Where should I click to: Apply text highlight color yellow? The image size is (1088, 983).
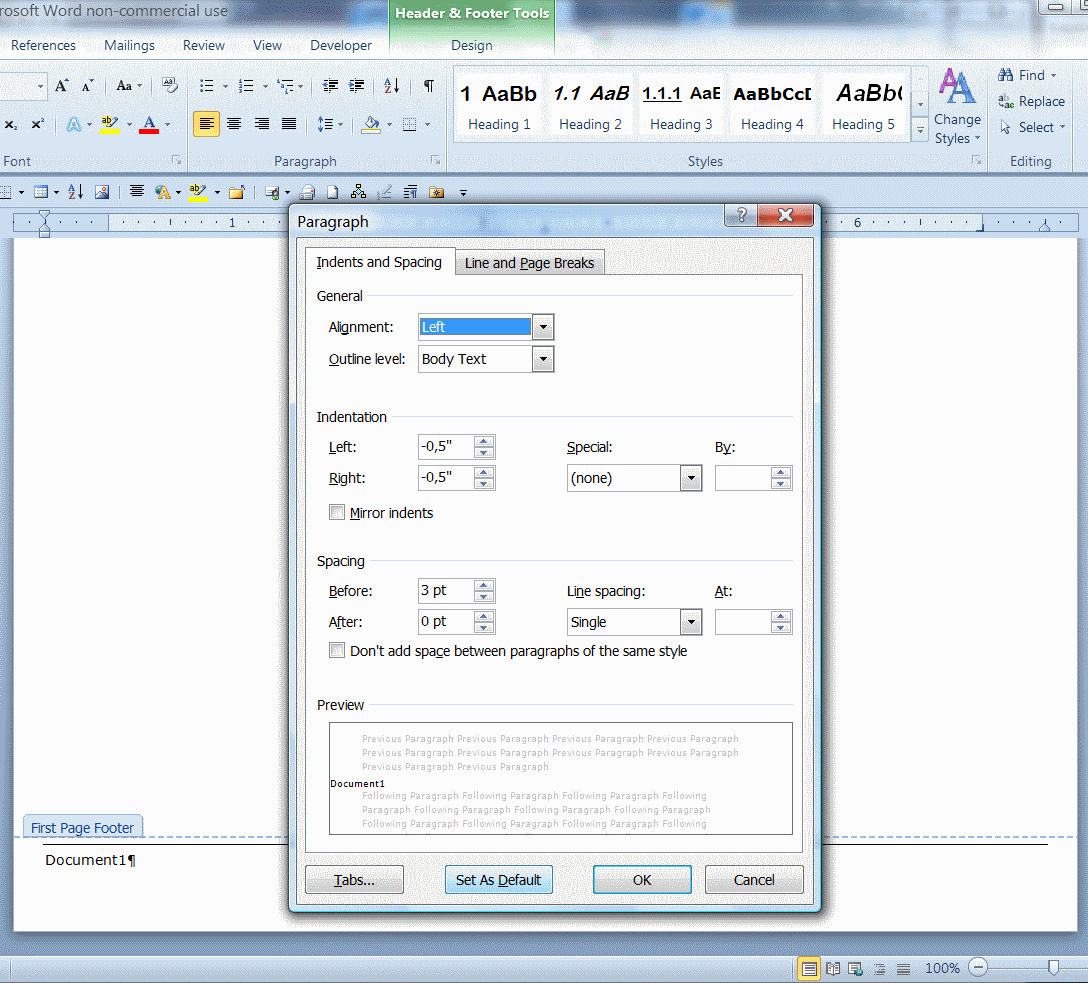(108, 124)
